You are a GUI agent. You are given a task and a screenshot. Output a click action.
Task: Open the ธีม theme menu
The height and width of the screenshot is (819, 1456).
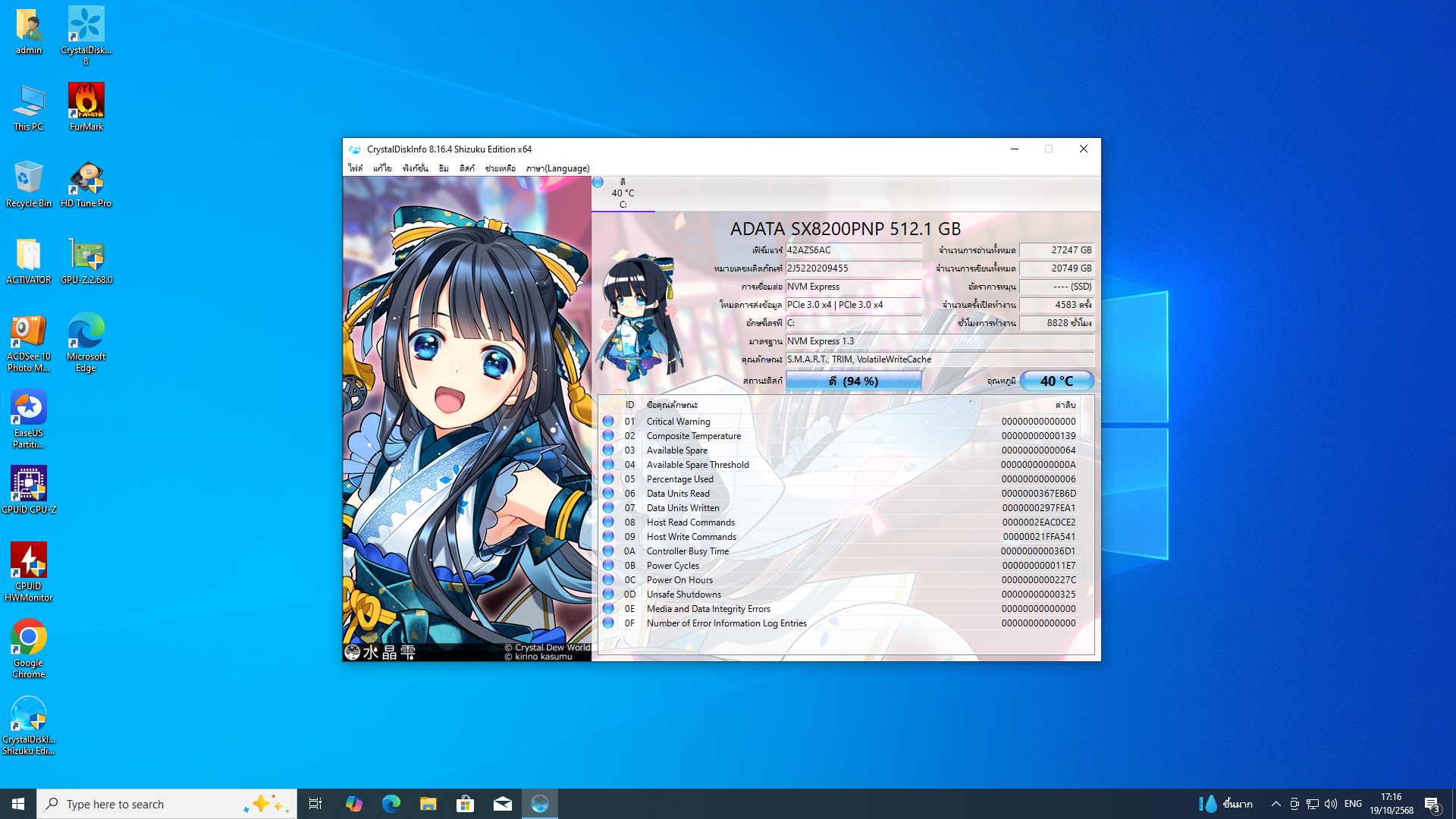pyautogui.click(x=443, y=168)
